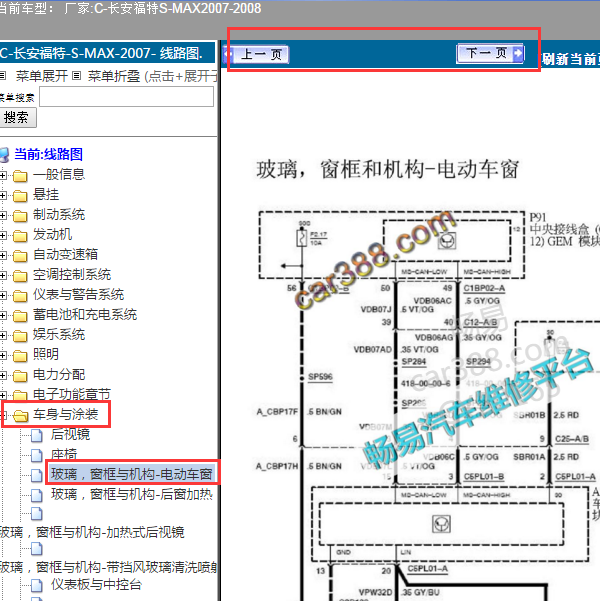Image resolution: width=600 pixels, height=601 pixels.
Task: Select the 发动机 folder label
Action: [x=52, y=235]
